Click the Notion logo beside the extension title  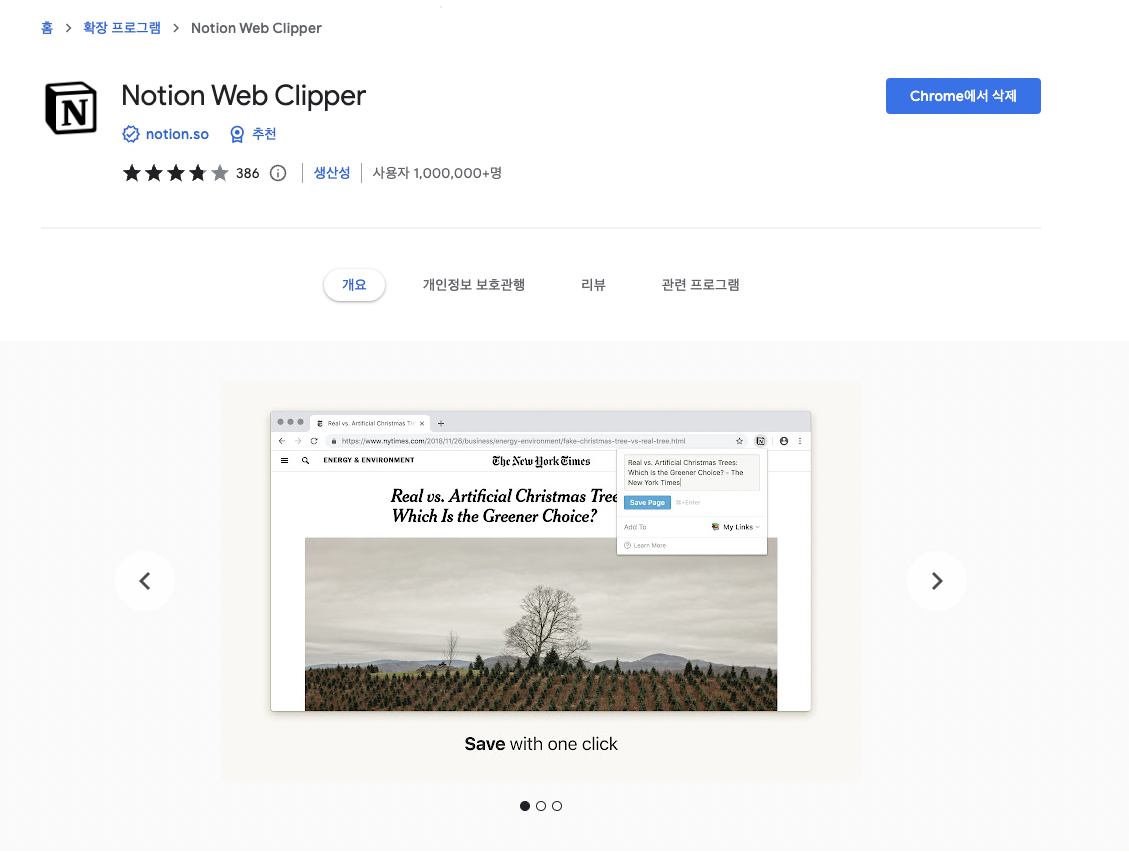coord(70,107)
